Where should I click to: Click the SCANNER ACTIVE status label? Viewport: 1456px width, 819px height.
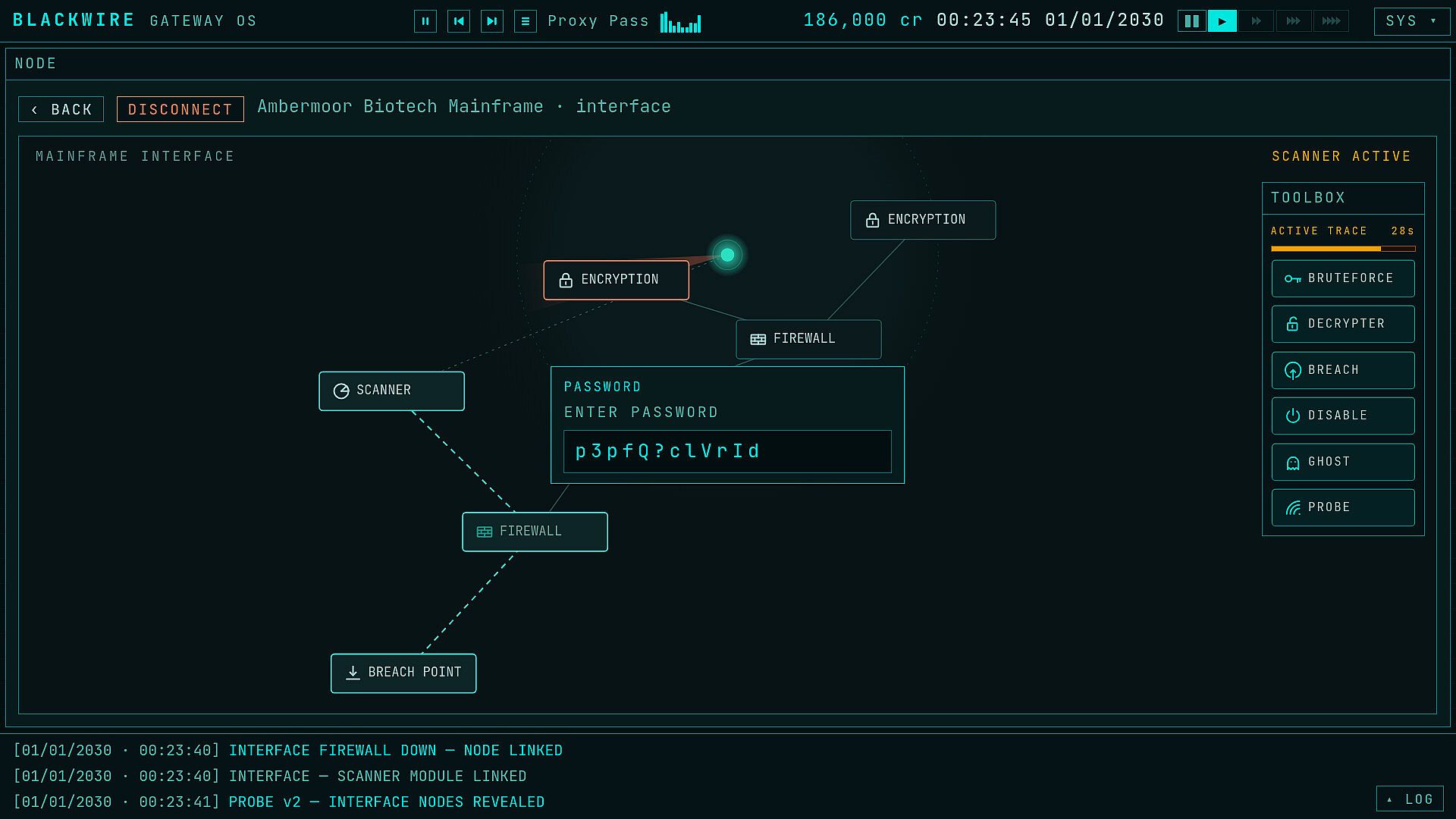1341,156
